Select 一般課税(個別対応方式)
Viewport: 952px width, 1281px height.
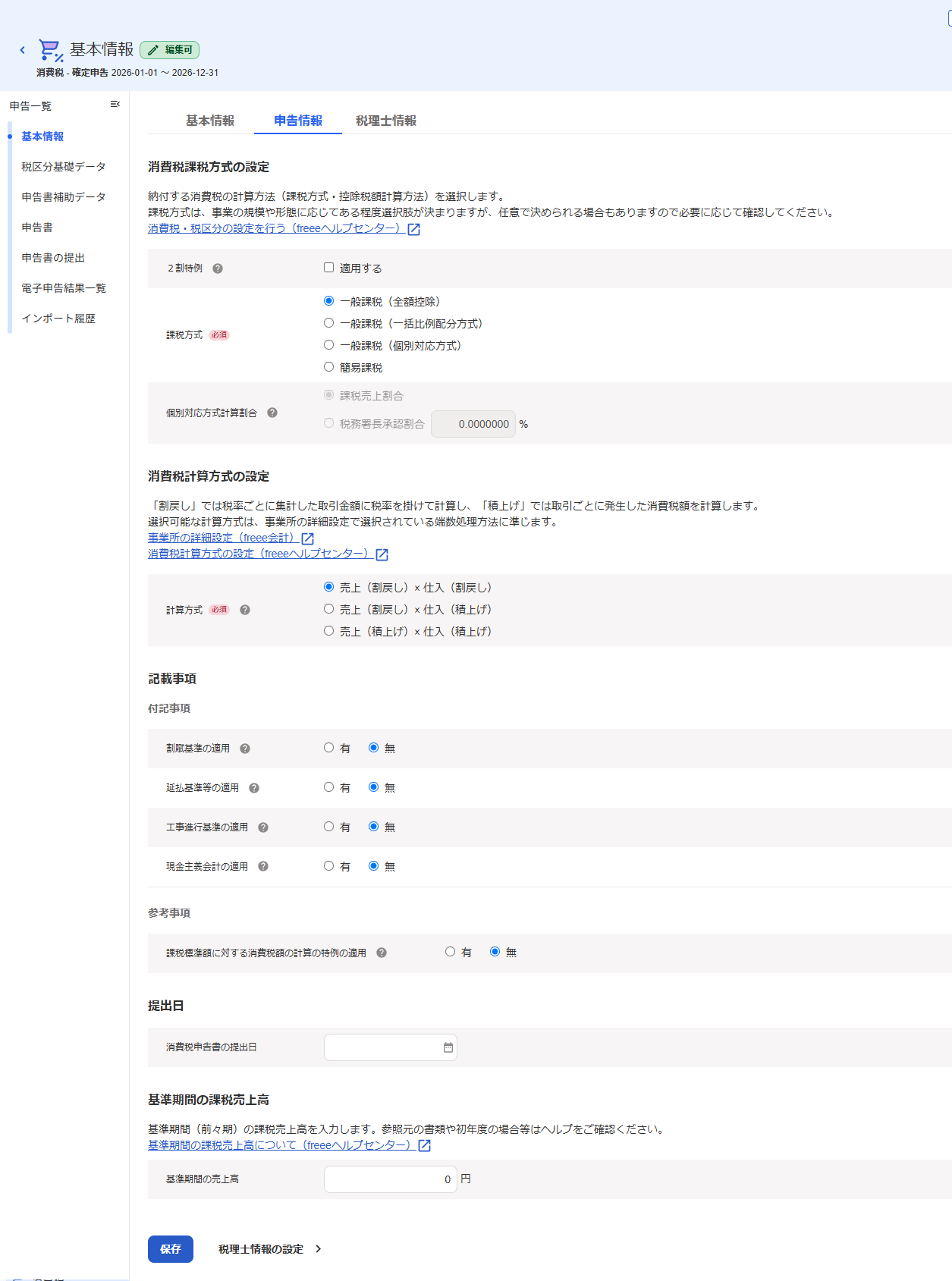(329, 345)
